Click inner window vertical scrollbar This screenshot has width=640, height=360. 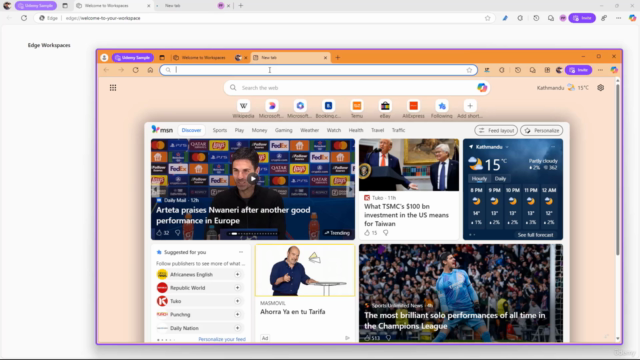[x=617, y=169]
